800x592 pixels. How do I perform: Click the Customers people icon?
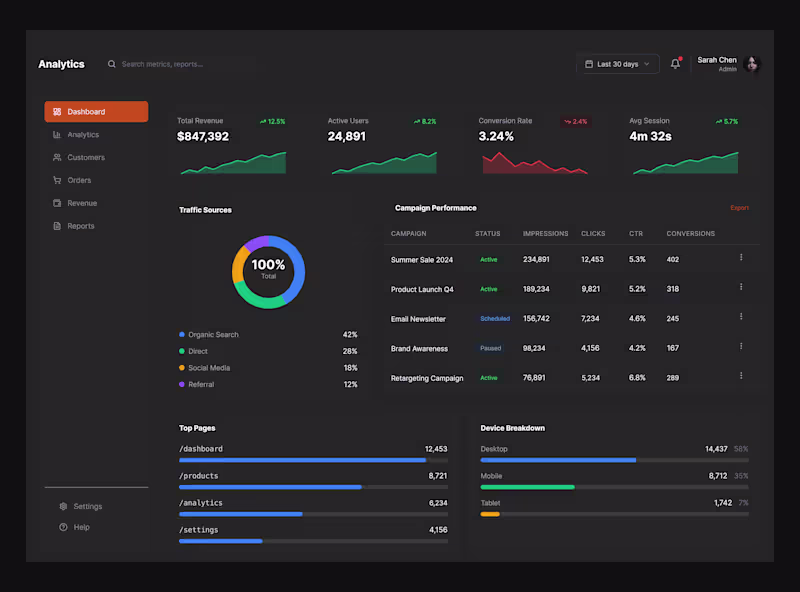click(x=57, y=157)
